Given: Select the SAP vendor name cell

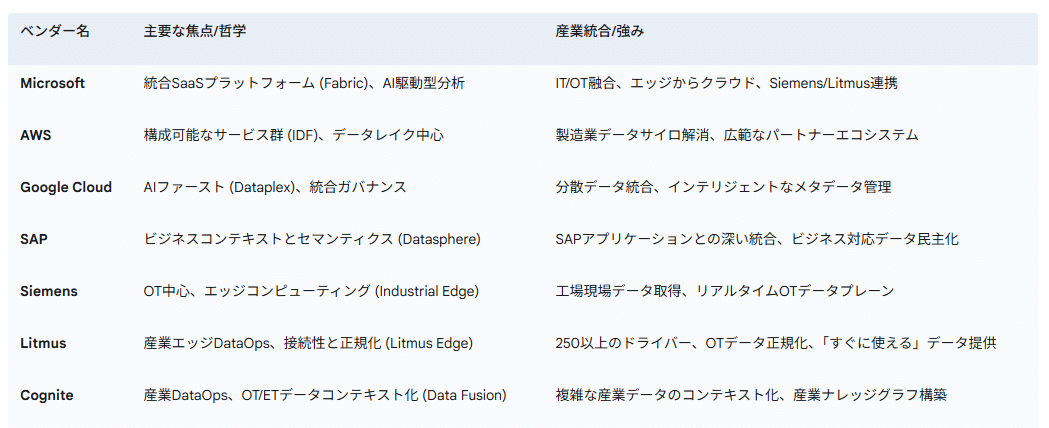Looking at the screenshot, I should pyautogui.click(x=33, y=239).
